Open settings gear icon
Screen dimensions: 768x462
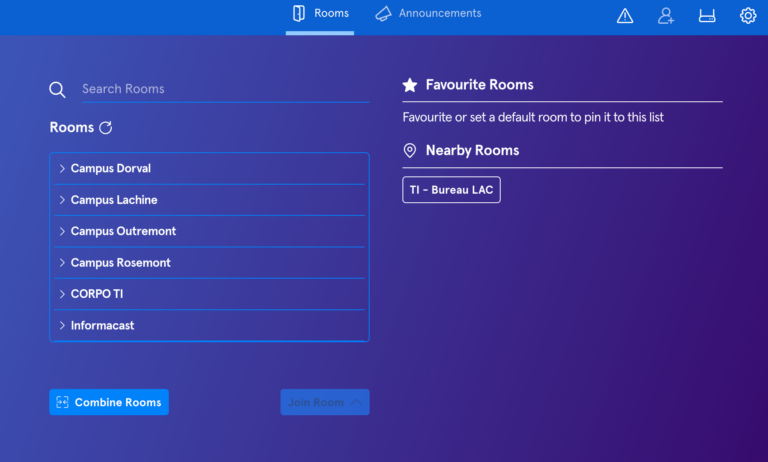coord(748,16)
